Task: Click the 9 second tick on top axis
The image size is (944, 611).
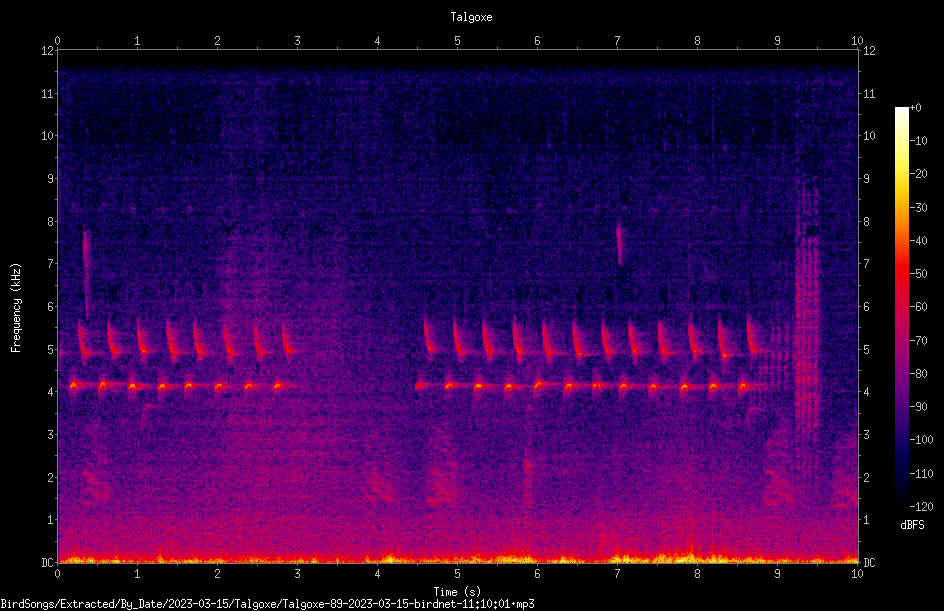Action: (777, 41)
